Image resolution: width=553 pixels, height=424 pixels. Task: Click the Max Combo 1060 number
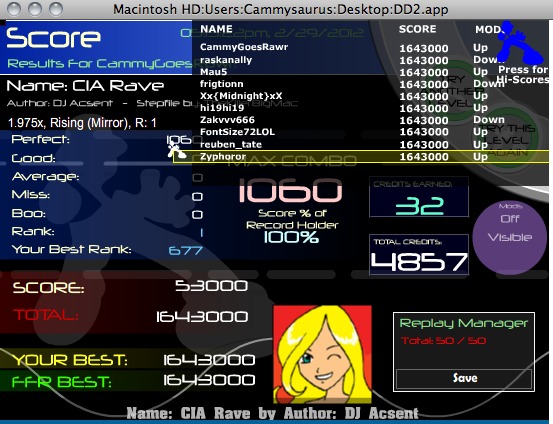(290, 190)
